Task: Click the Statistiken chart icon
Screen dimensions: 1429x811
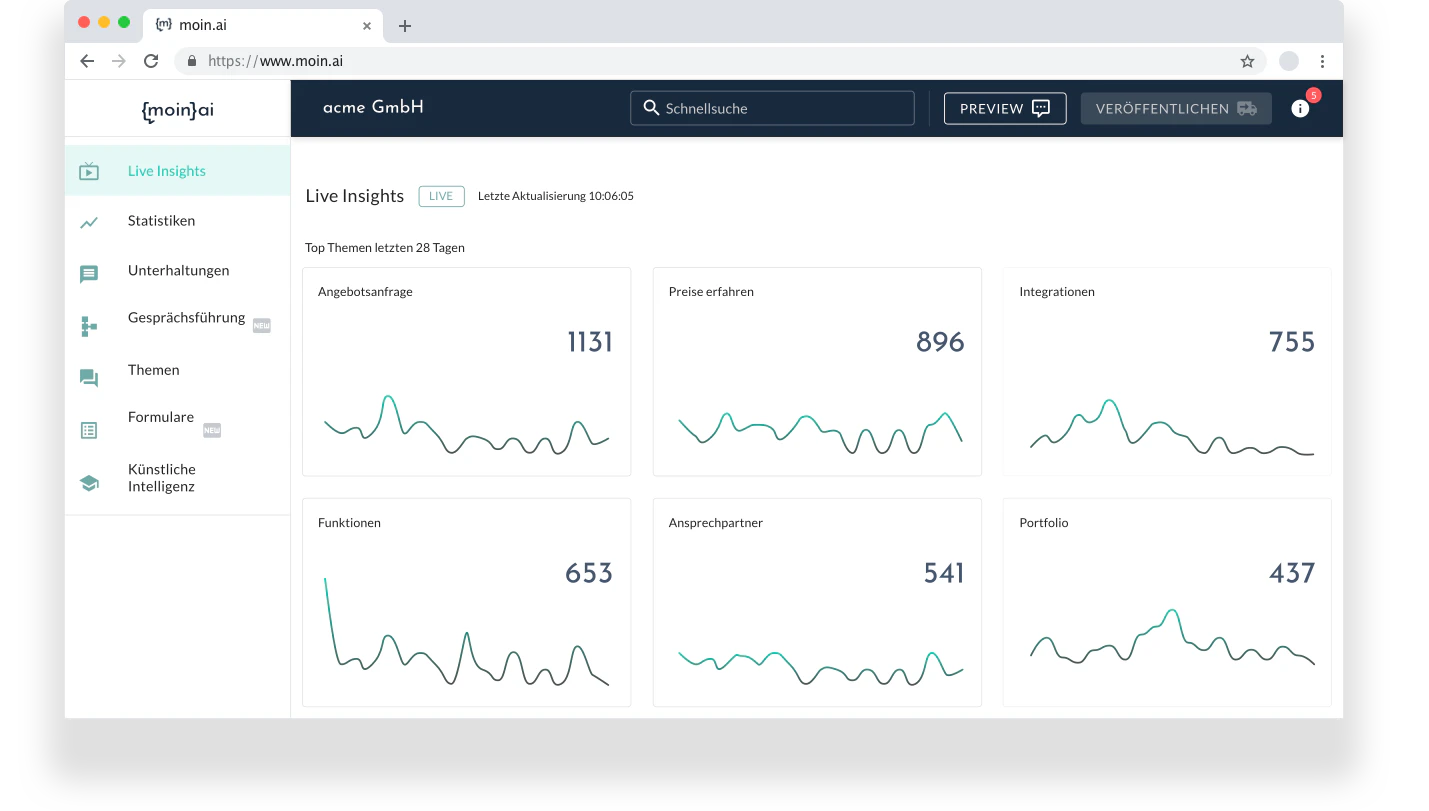Action: (89, 221)
